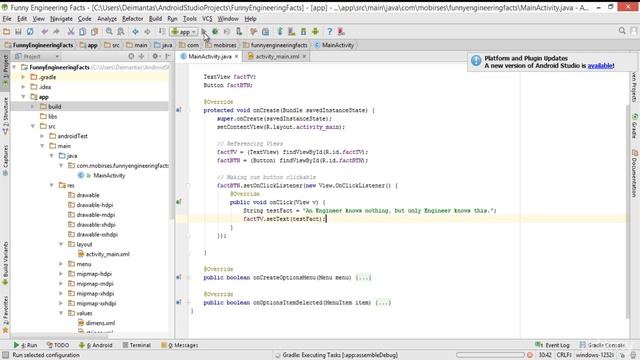This screenshot has width=640, height=360.
Task: Click the windows-1252 encoding indicator
Action: tap(595, 355)
